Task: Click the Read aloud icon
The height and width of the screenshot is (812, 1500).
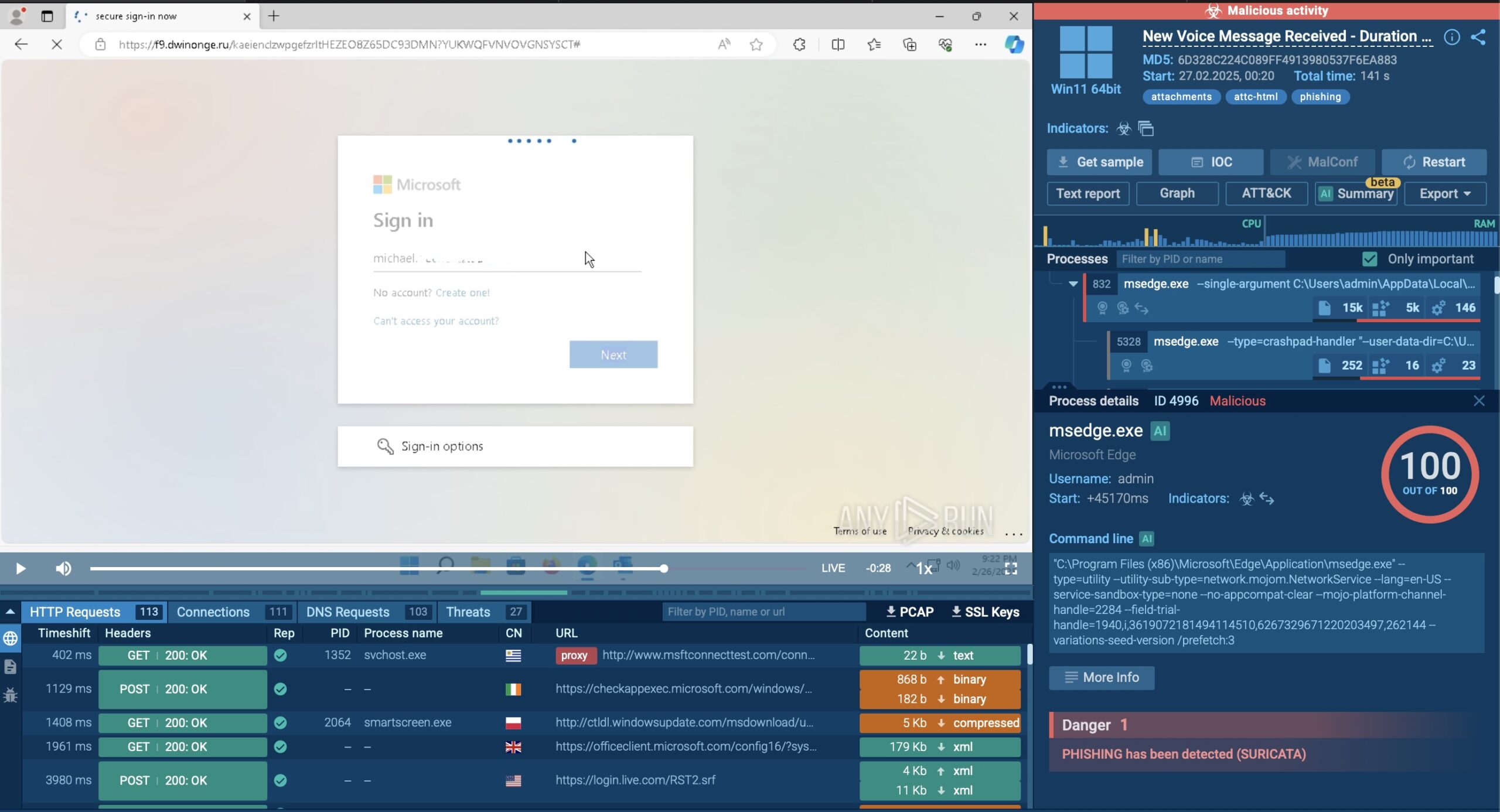Action: tap(724, 45)
